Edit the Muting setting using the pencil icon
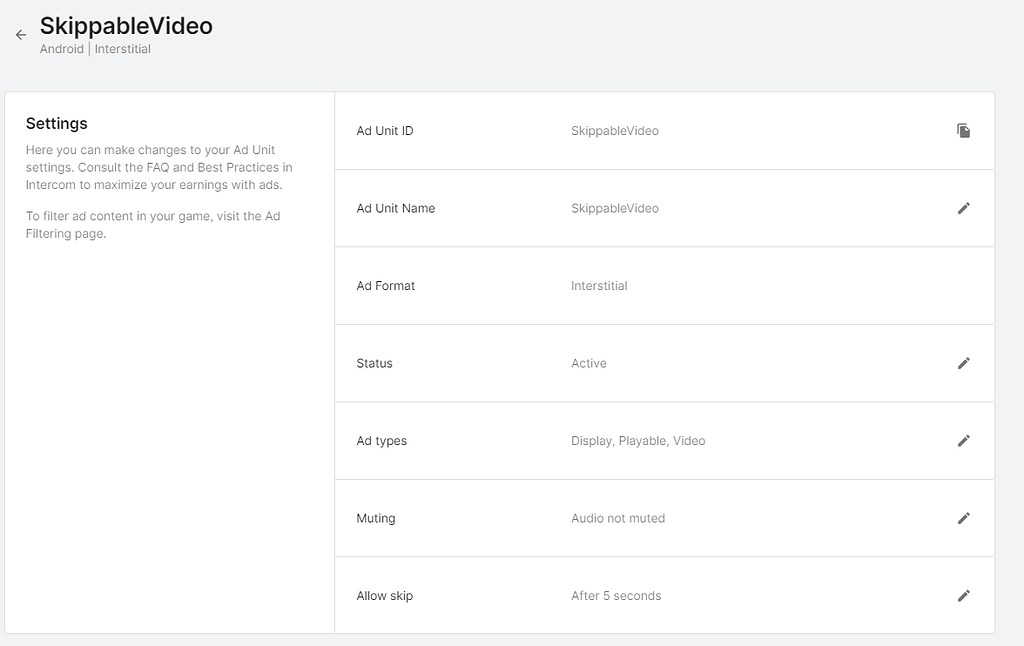Image resolution: width=1024 pixels, height=646 pixels. (x=964, y=518)
